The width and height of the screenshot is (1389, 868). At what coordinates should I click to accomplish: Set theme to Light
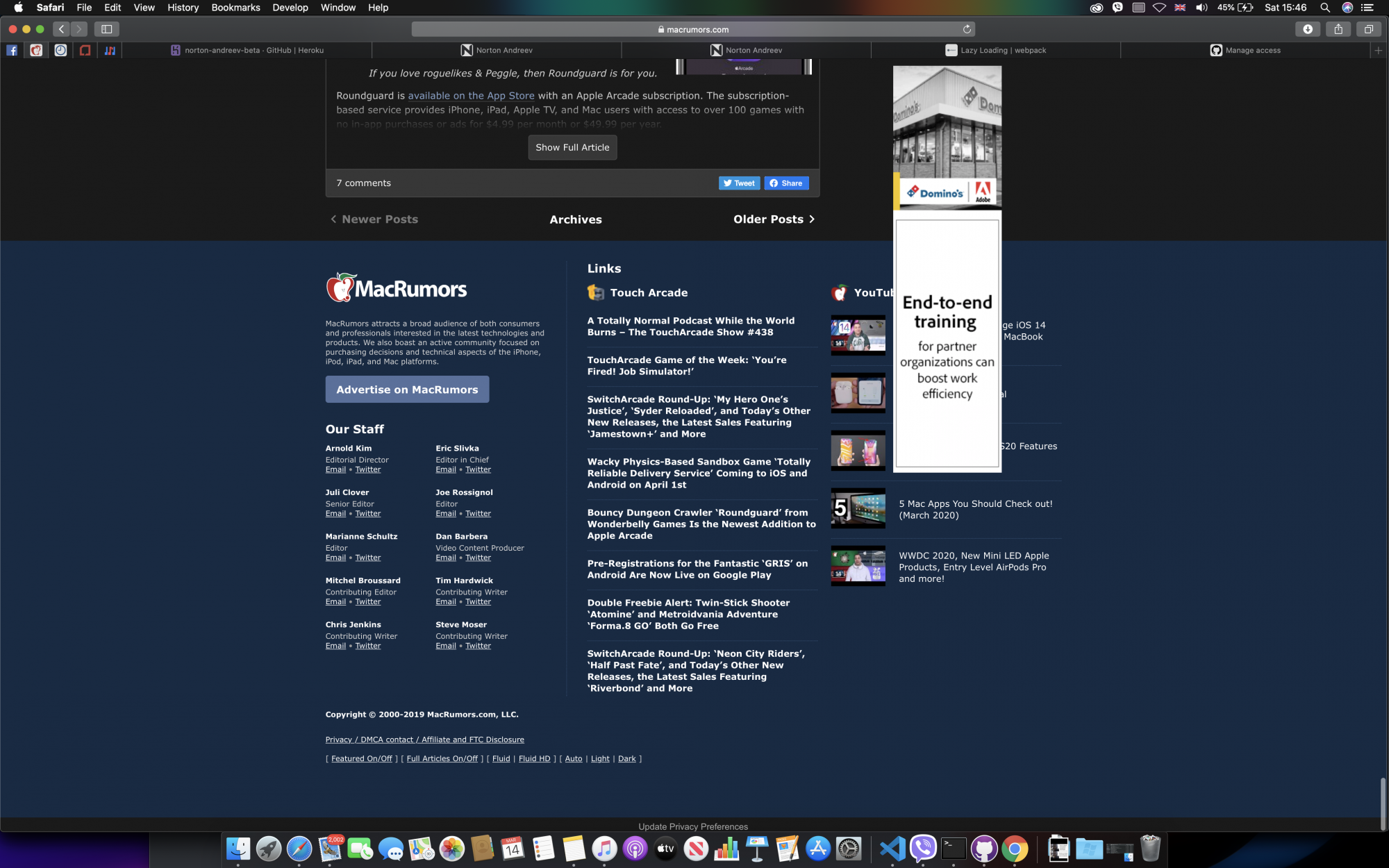tap(600, 758)
